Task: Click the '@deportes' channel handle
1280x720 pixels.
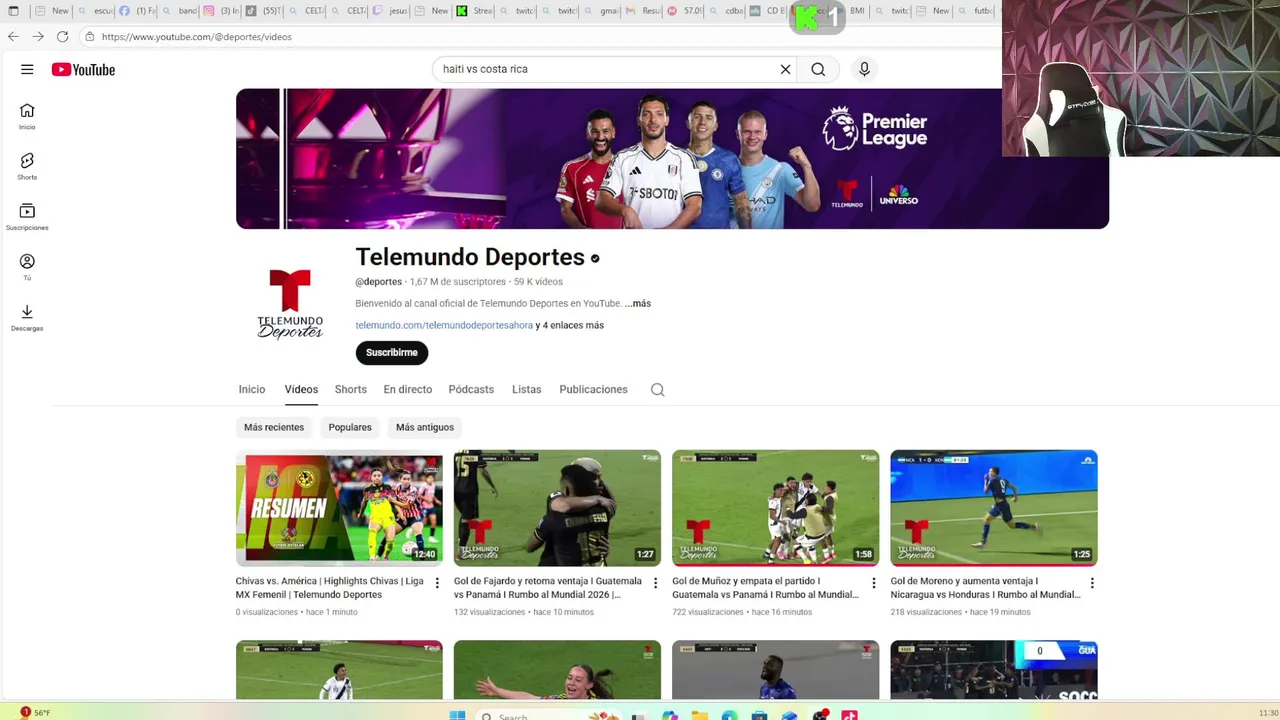Action: (378, 282)
